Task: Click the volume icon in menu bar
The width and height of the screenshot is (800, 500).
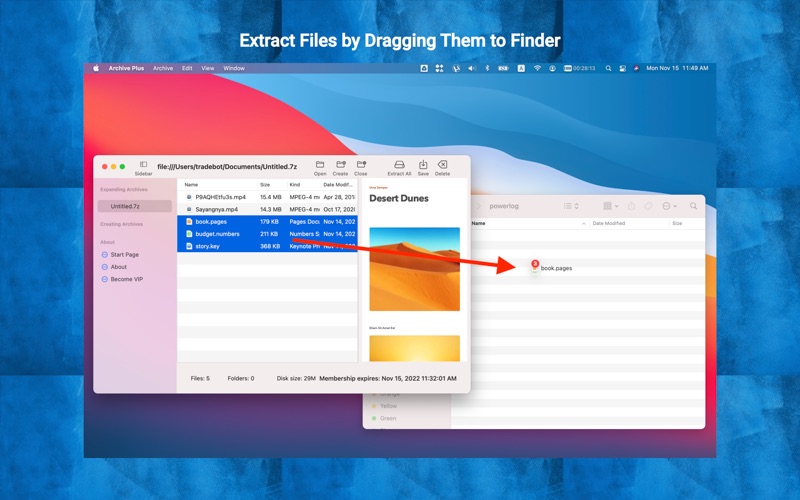Action: coord(472,68)
